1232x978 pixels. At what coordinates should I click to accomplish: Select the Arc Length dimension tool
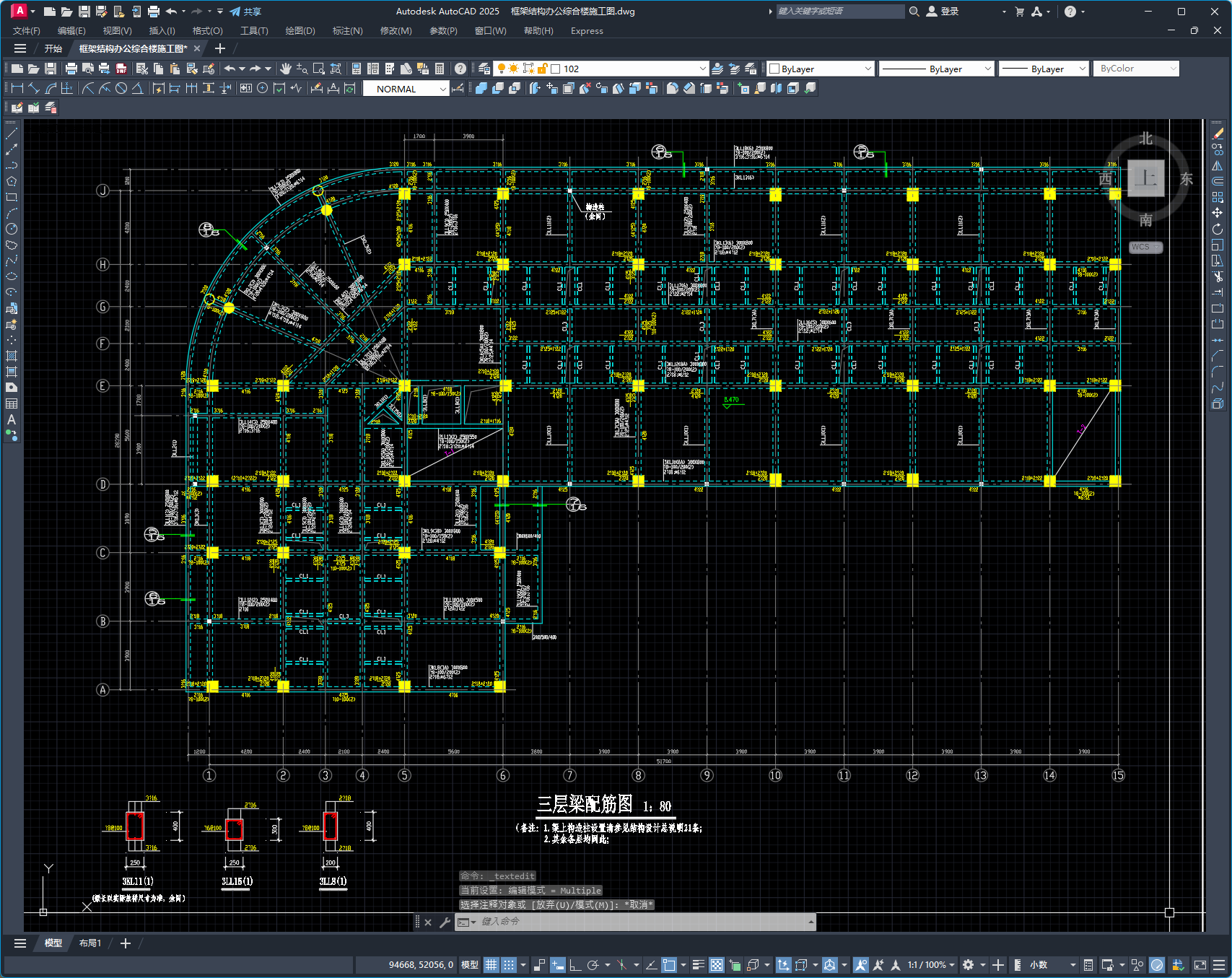51,88
